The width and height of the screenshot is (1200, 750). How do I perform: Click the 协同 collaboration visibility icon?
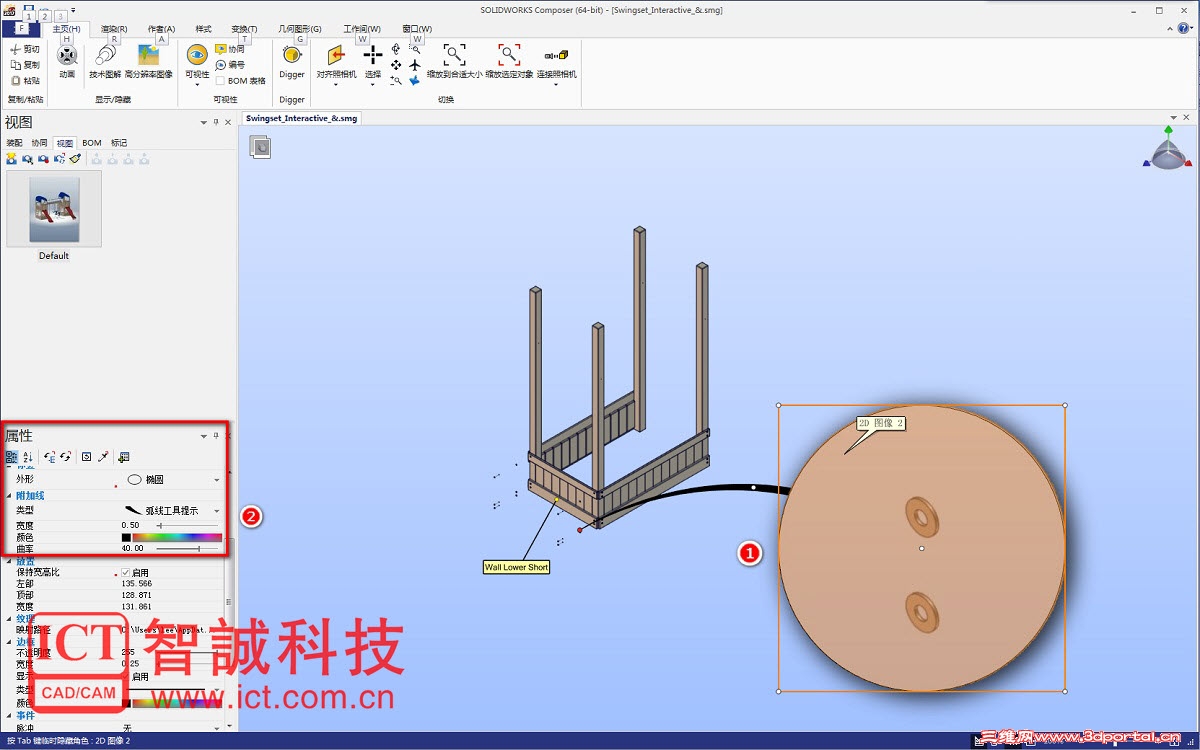tap(221, 49)
